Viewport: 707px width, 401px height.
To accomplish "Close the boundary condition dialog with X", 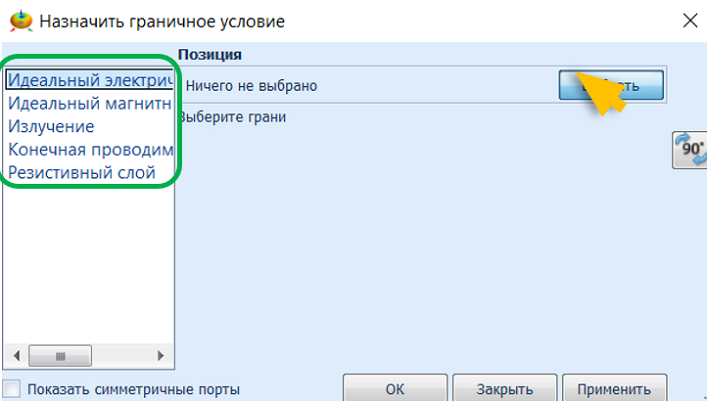I will coord(689,19).
